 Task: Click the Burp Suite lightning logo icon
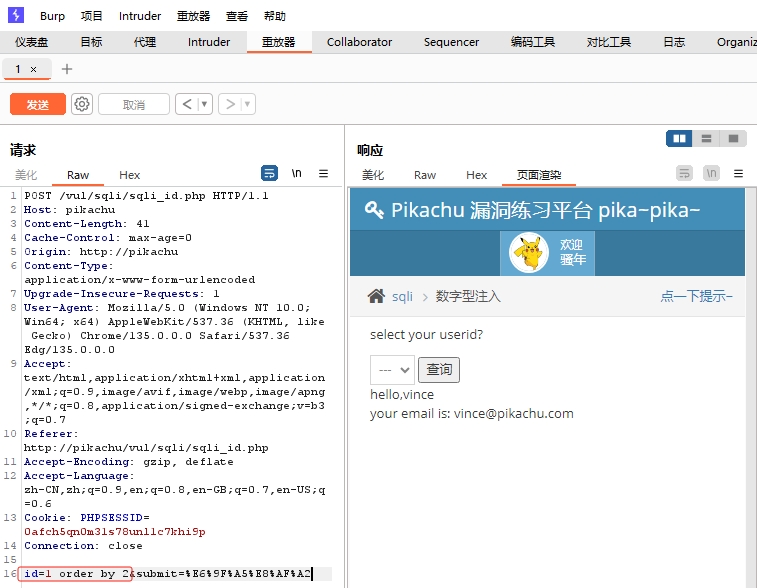16,15
